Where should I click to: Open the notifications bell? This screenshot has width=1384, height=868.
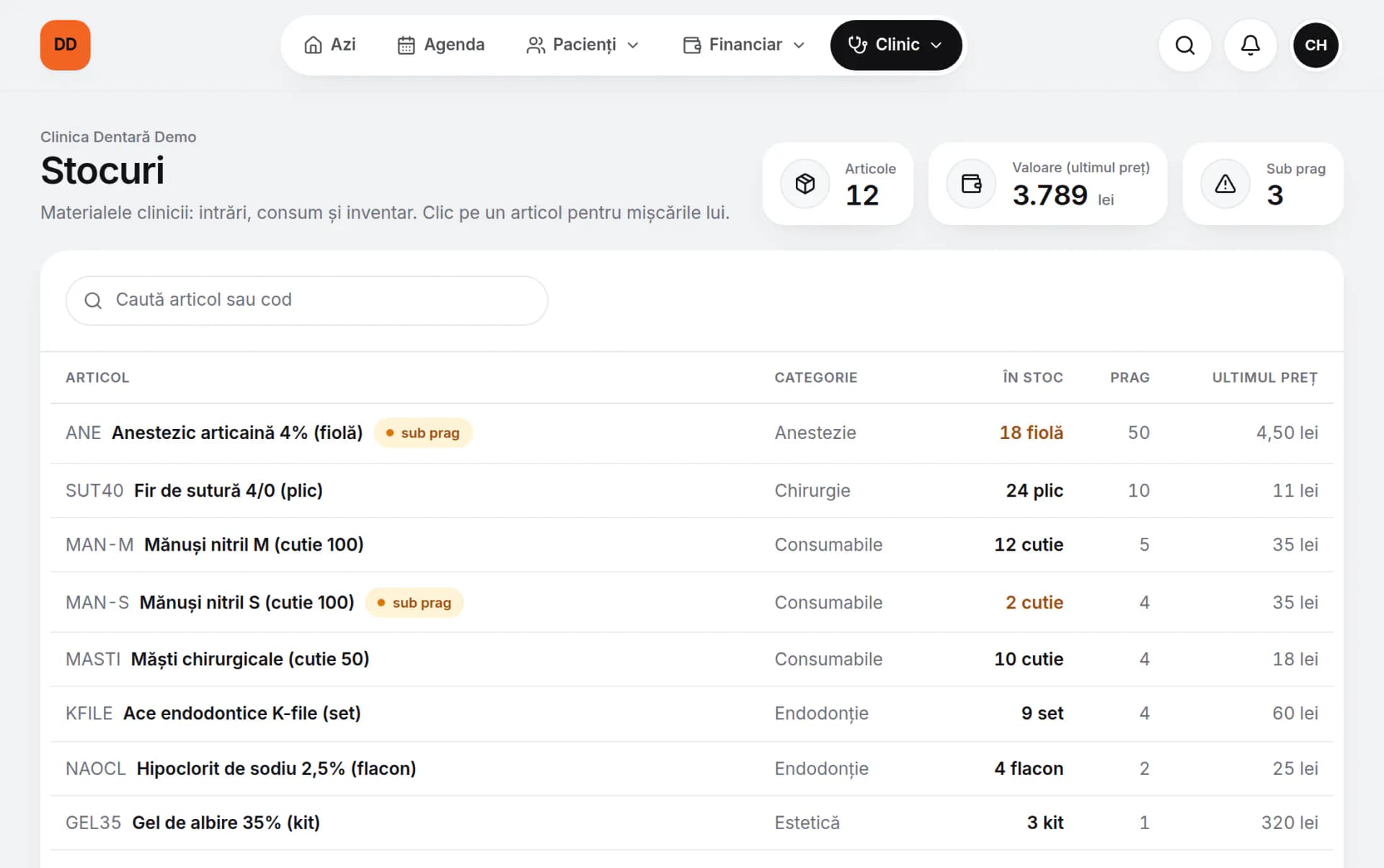click(1250, 45)
